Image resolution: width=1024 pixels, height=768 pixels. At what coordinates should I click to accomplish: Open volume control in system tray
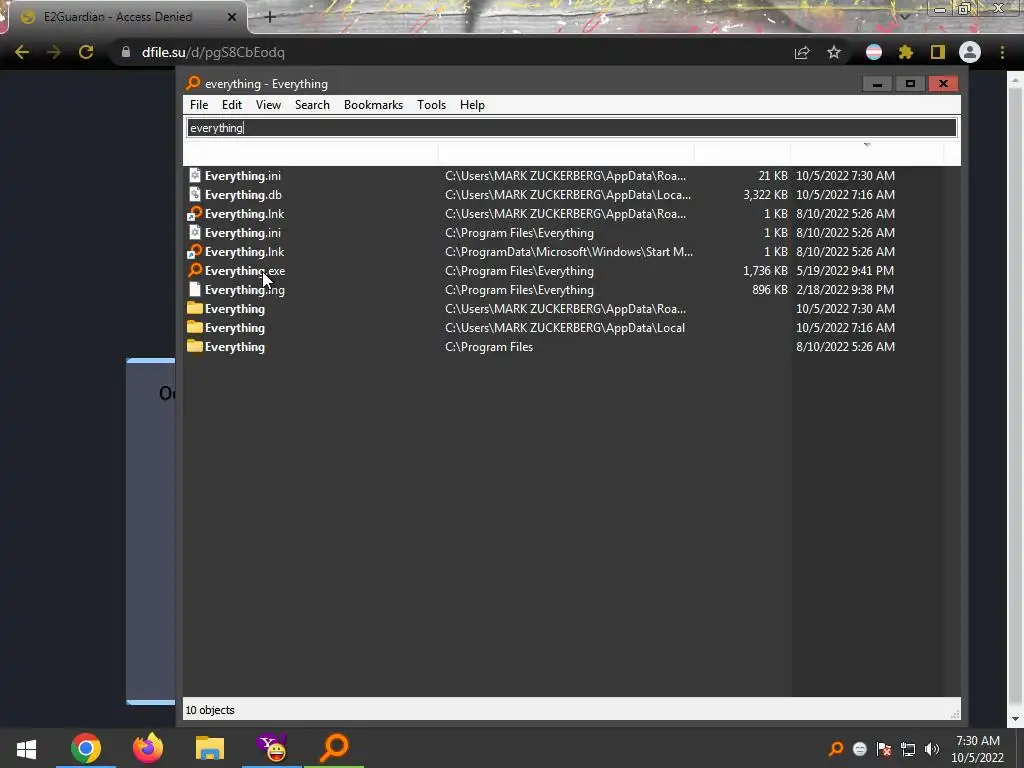(x=932, y=748)
